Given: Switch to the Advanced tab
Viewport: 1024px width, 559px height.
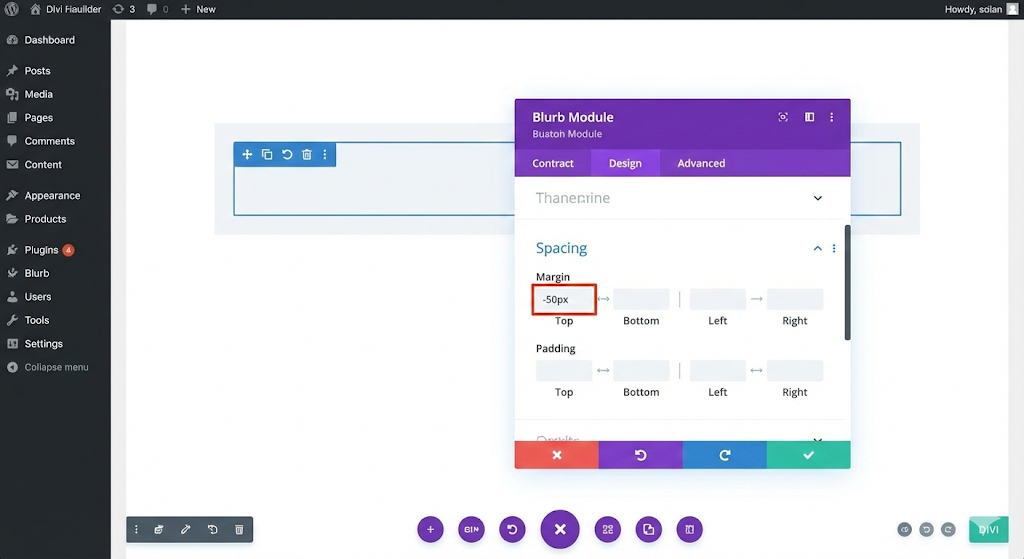Looking at the screenshot, I should coord(701,163).
